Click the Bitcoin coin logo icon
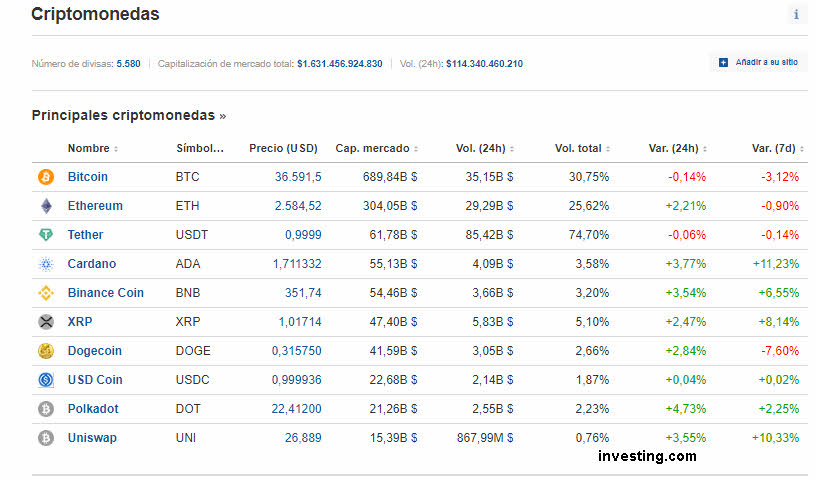The width and height of the screenshot is (816, 480). coord(45,177)
